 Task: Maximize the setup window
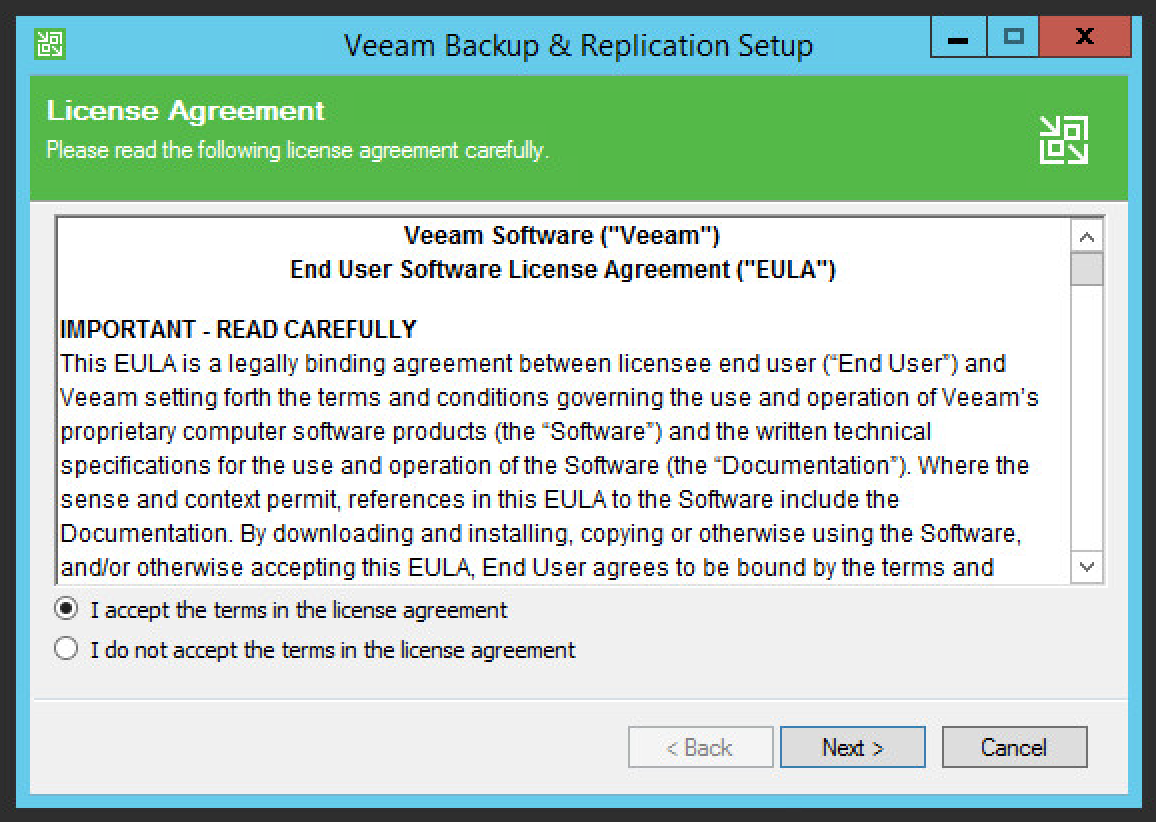point(1013,38)
